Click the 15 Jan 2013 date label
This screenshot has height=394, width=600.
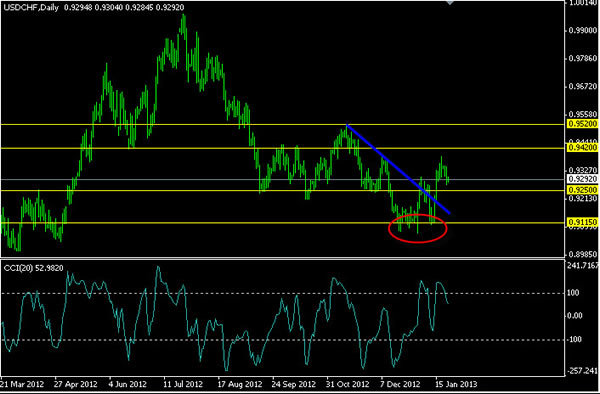pos(456,384)
